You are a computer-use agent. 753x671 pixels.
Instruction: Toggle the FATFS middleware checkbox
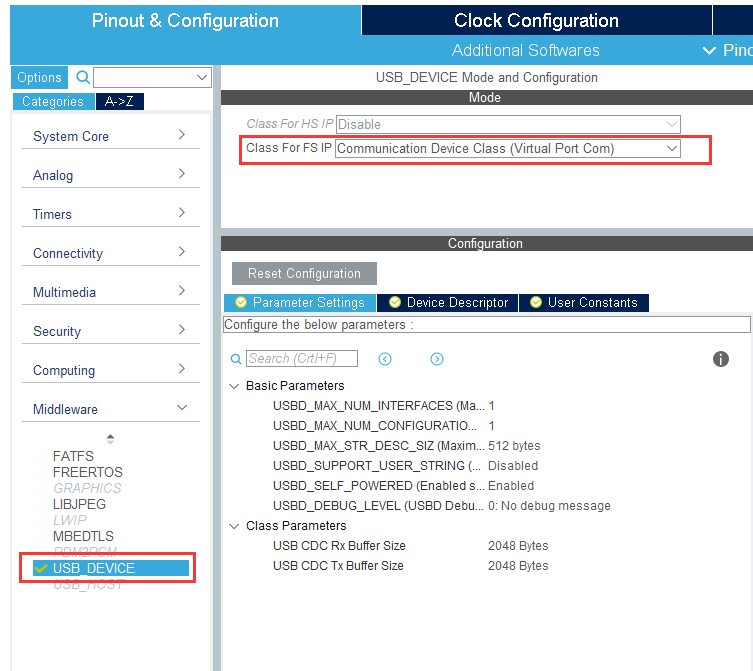(x=42, y=456)
